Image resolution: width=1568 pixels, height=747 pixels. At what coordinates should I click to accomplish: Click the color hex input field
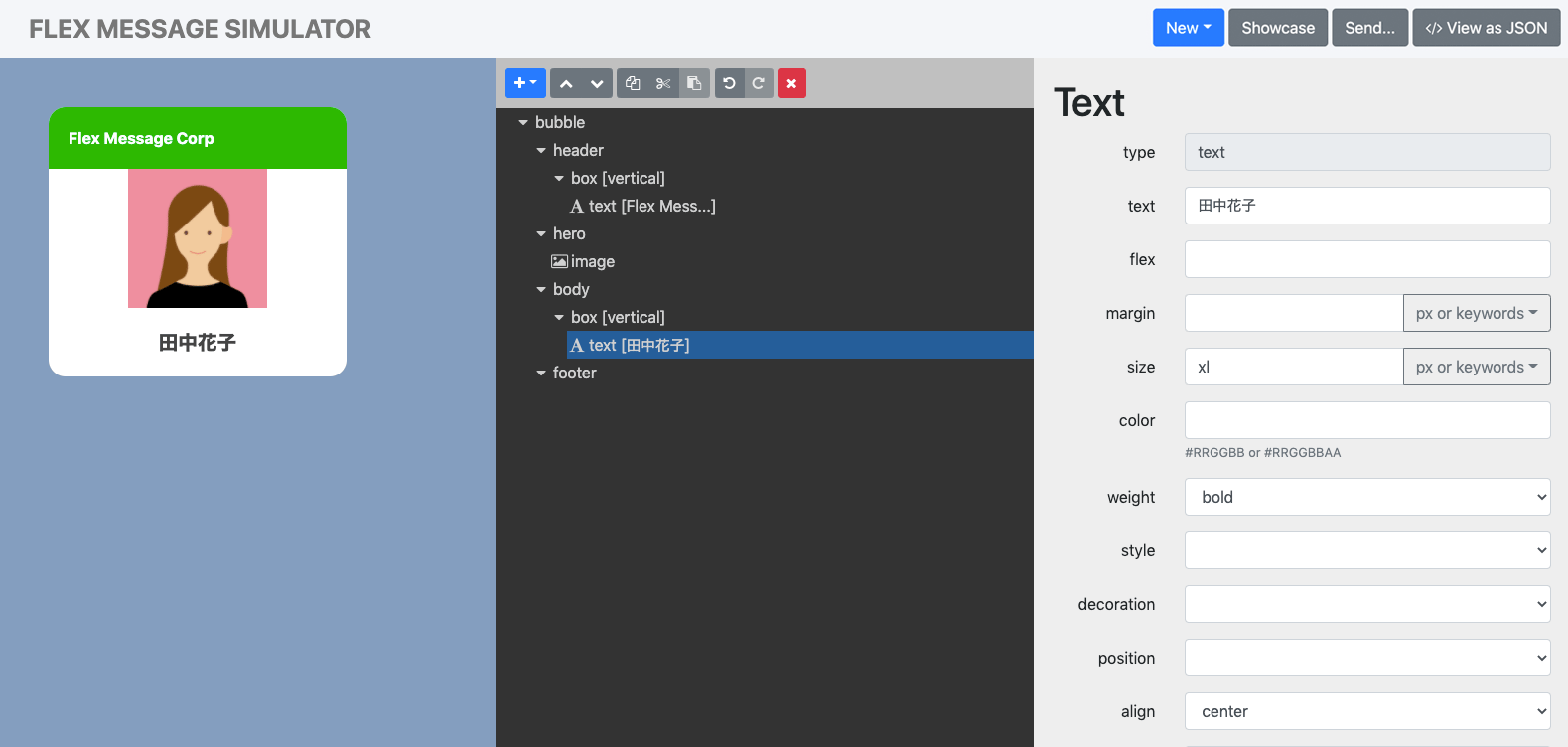(x=1366, y=420)
